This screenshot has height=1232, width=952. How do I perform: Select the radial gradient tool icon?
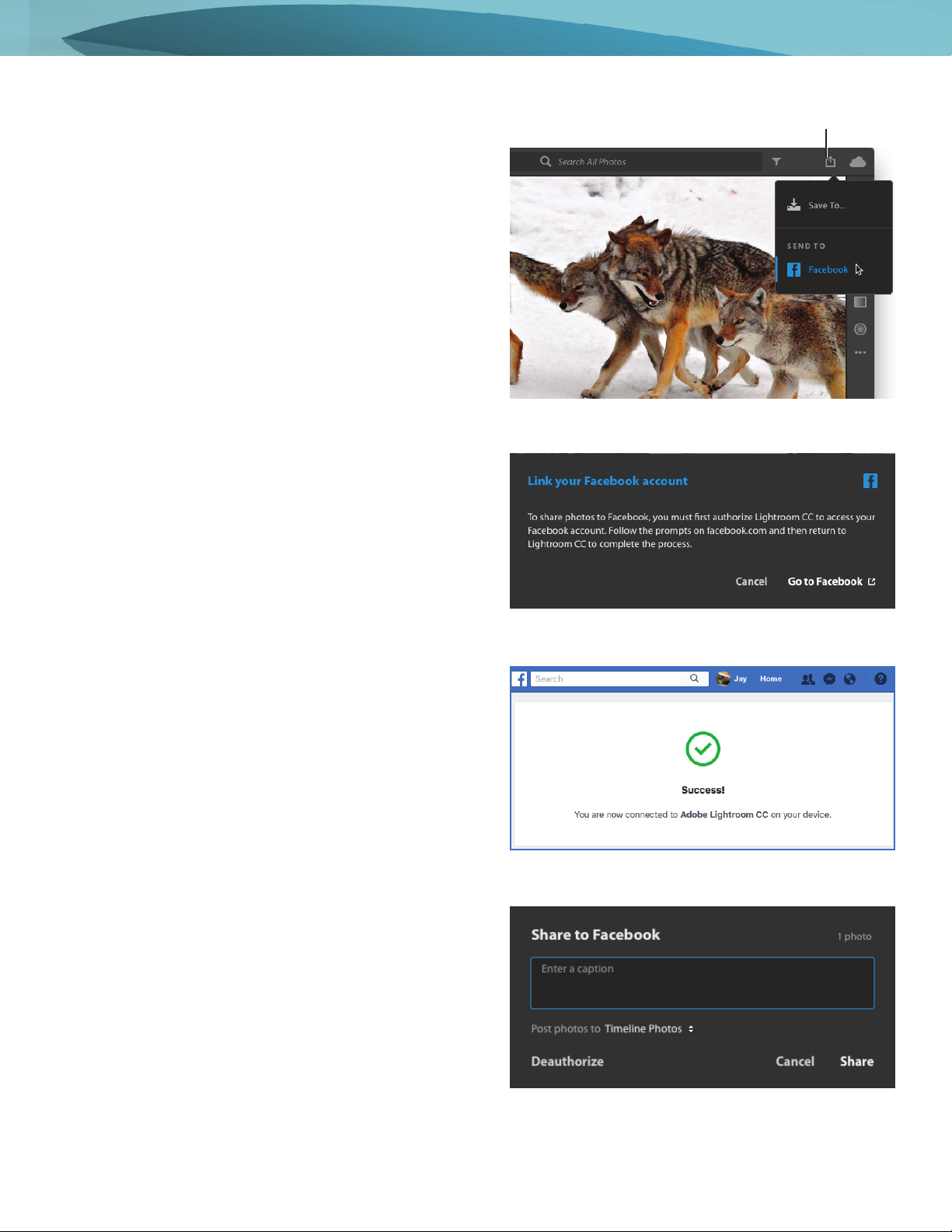coord(860,330)
